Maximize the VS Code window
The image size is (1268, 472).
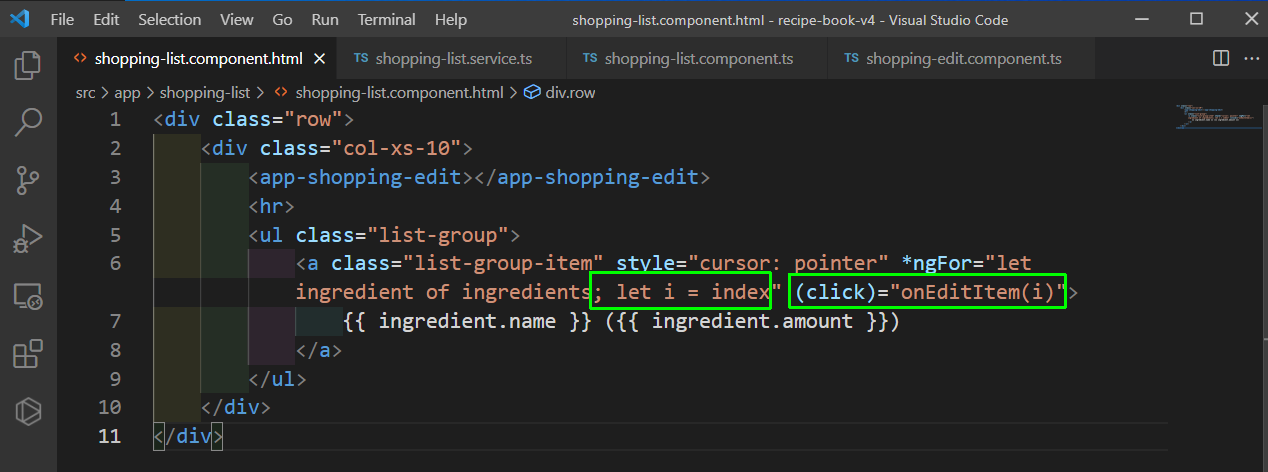[1196, 20]
